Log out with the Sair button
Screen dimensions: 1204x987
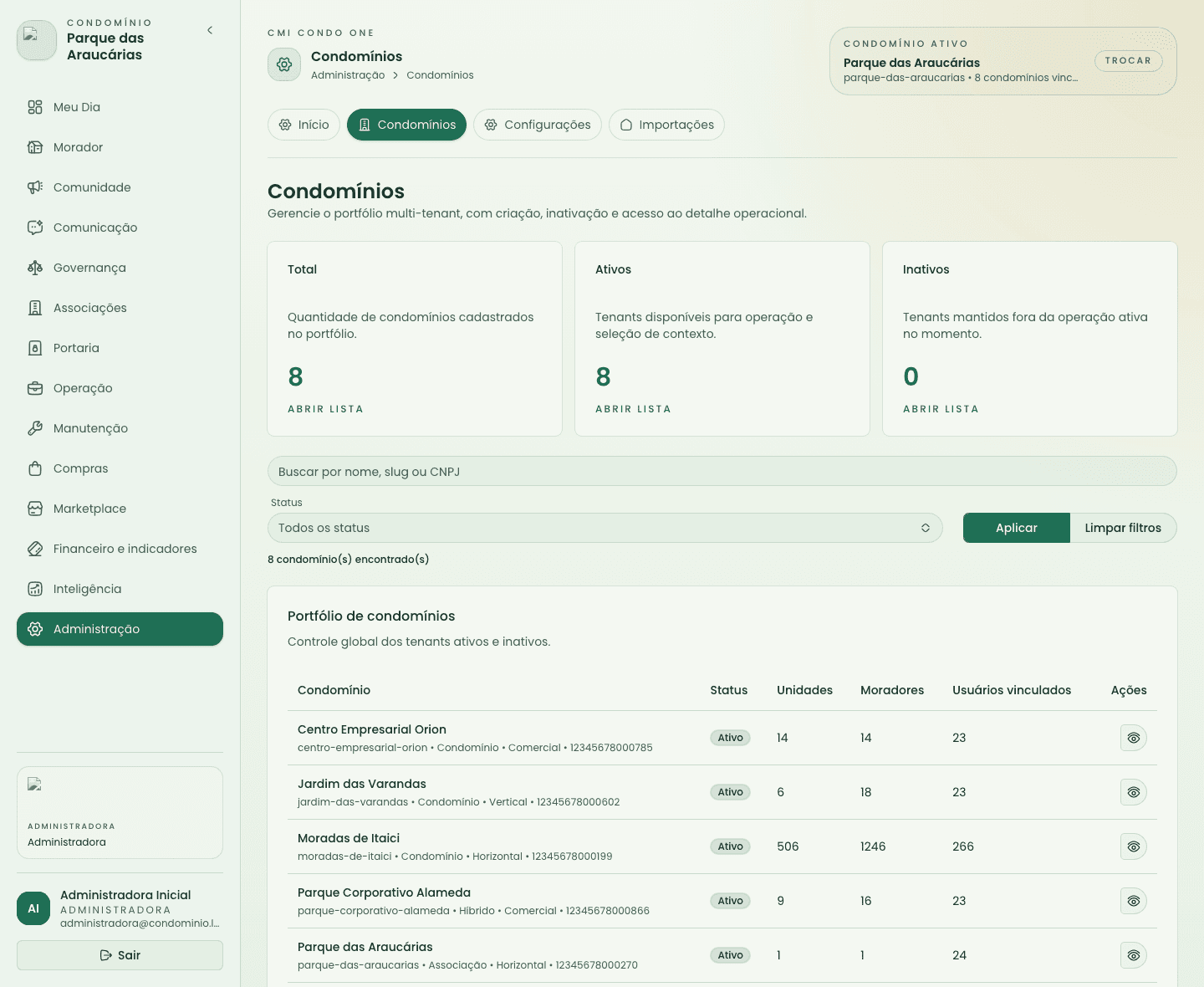120,955
